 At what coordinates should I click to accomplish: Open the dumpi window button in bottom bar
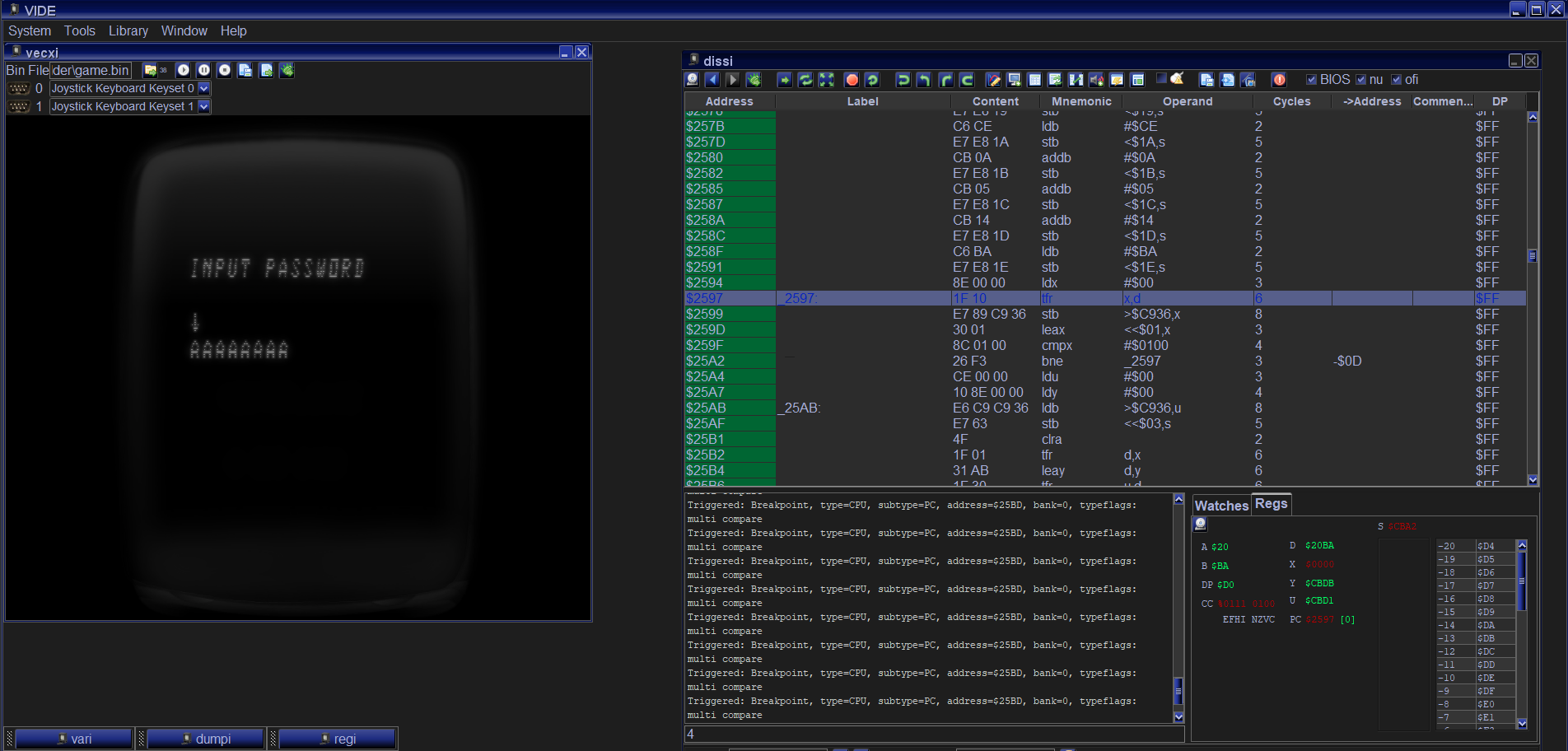tap(206, 739)
